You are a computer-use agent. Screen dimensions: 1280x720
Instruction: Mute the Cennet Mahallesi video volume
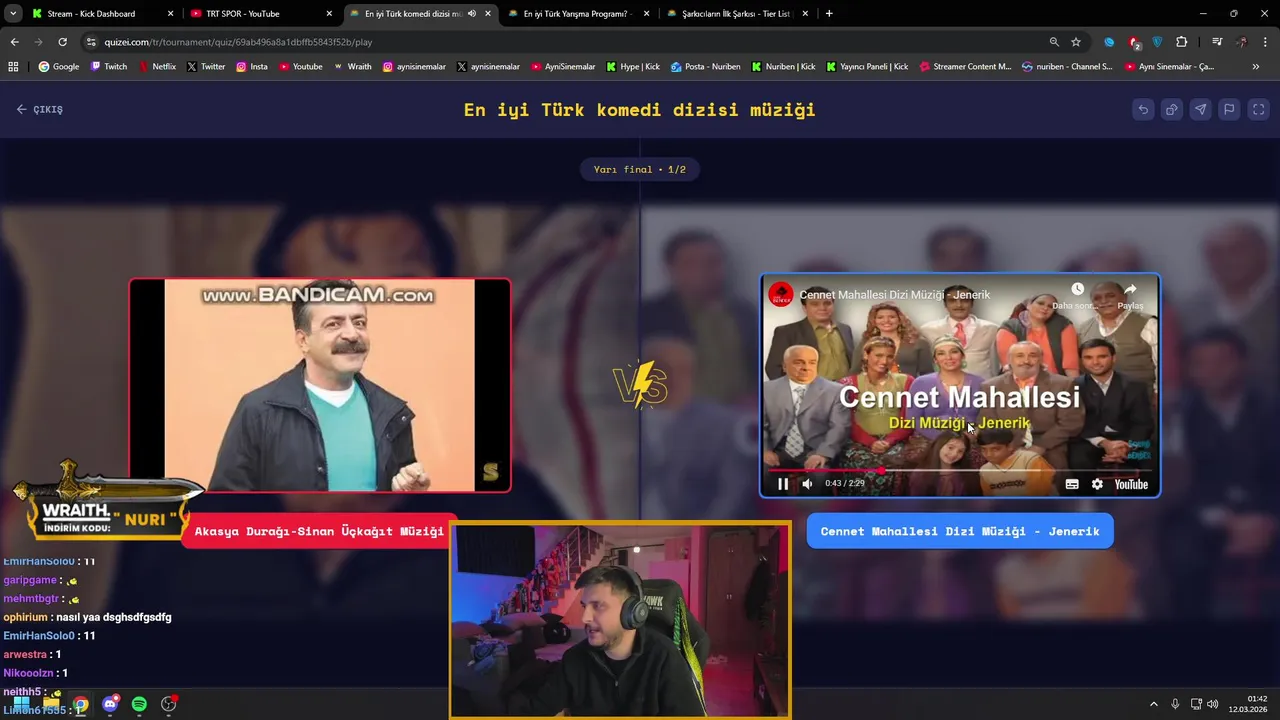tap(807, 484)
